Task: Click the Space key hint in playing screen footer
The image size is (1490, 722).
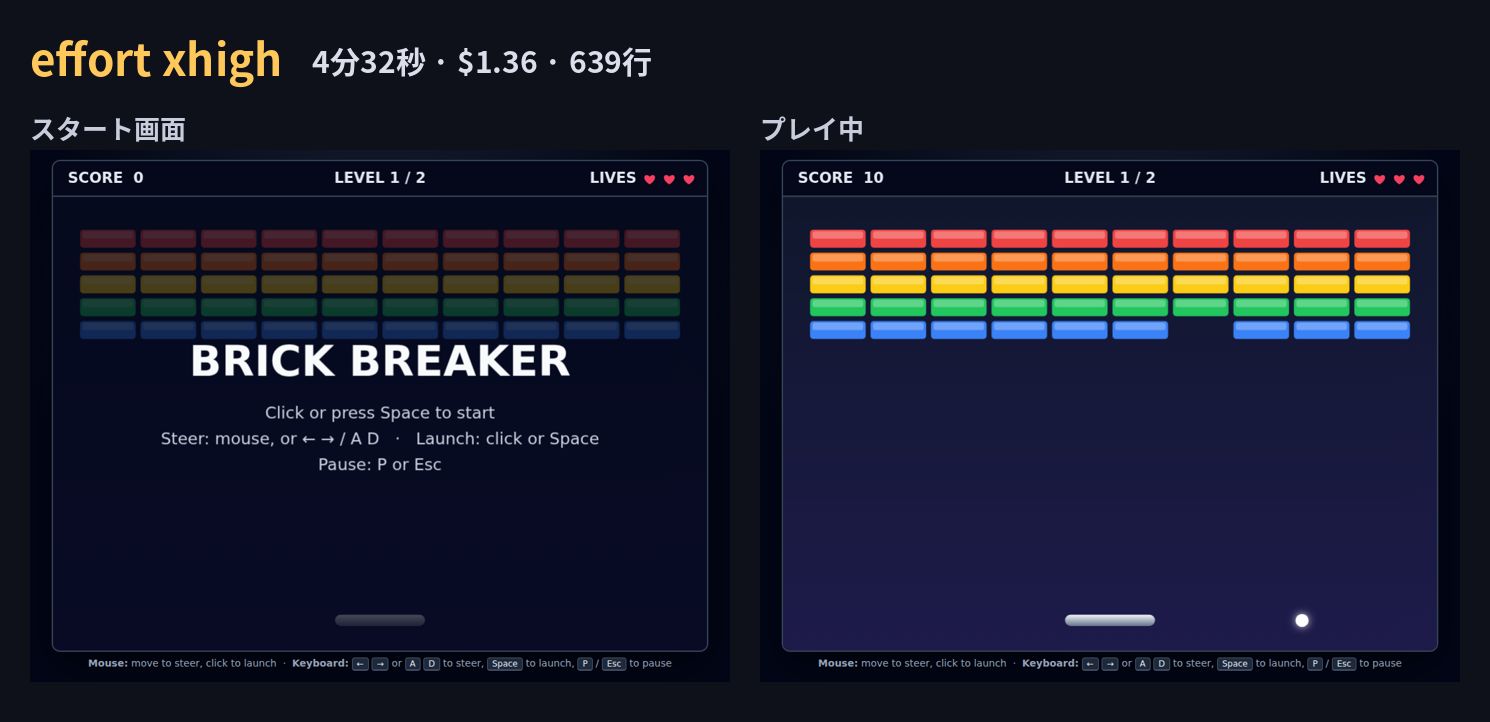Action: point(1235,664)
